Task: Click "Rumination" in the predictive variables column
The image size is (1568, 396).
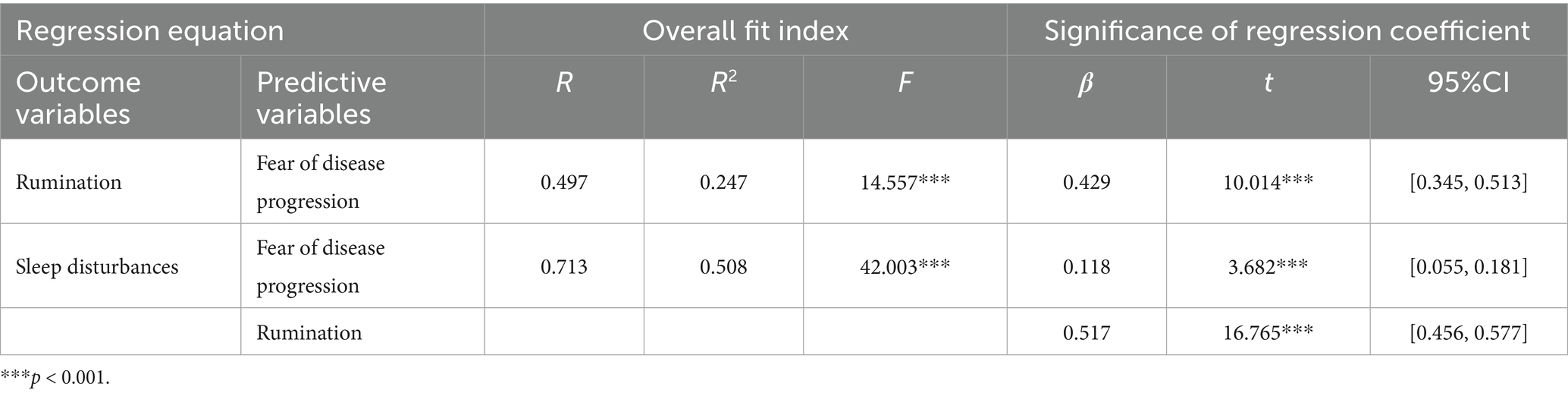Action: (309, 332)
